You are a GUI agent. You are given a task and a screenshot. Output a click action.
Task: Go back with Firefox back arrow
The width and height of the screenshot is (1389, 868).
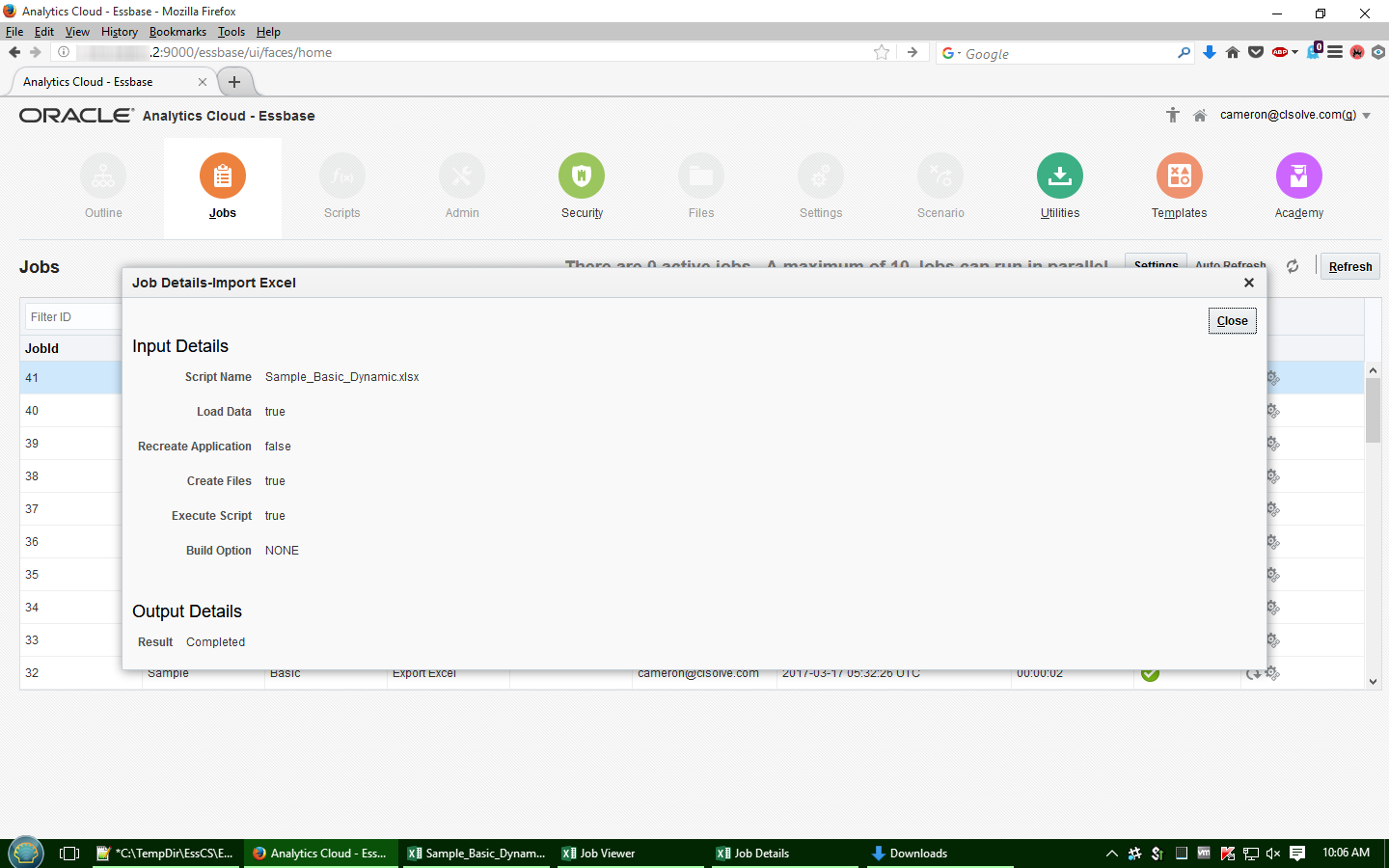tap(14, 52)
